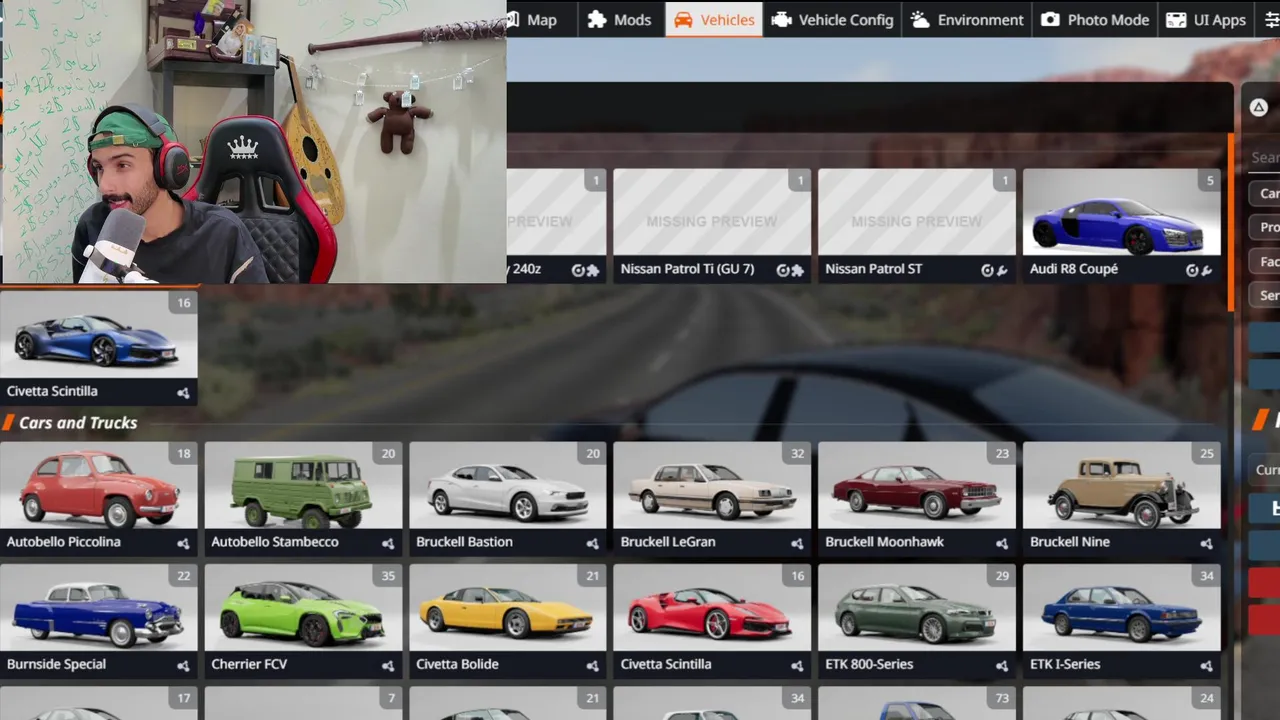Click the circular icon on the 240z card
1280x720 pixels.
578,270
